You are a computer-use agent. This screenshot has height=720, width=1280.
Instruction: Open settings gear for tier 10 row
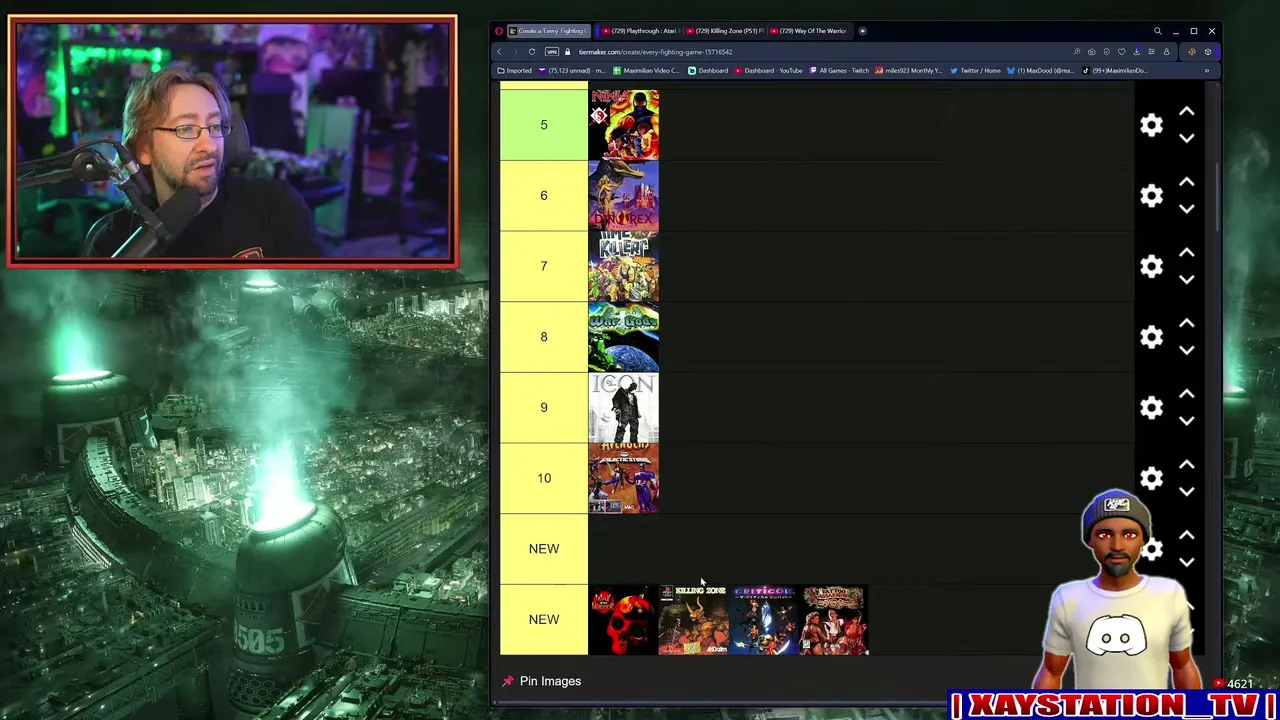point(1151,478)
